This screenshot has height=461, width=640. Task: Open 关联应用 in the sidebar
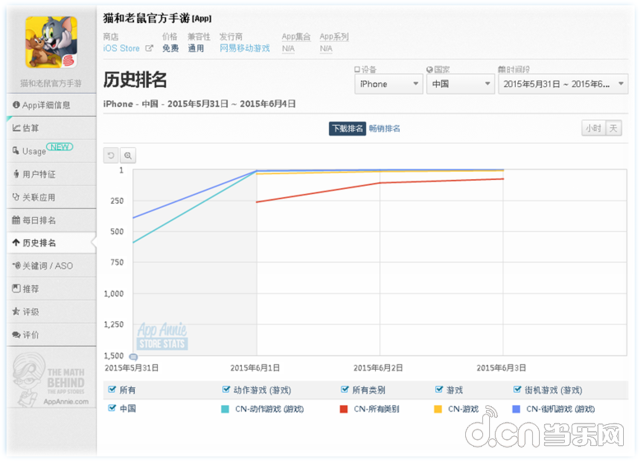click(52, 197)
